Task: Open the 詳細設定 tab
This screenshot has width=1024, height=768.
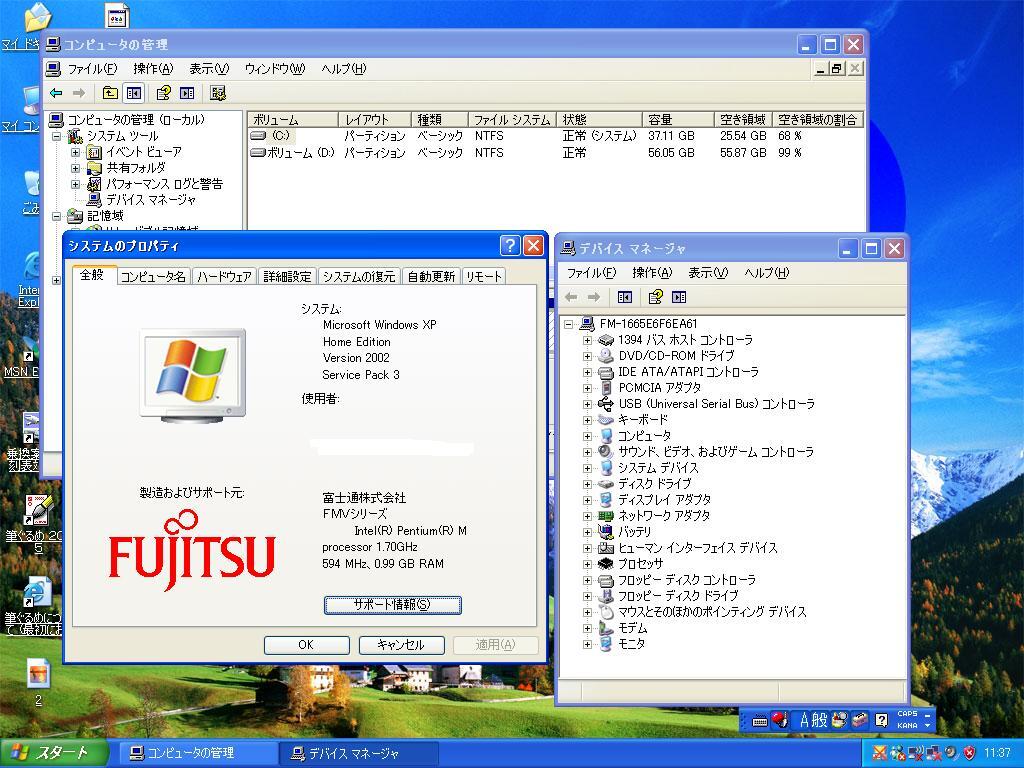Action: (287, 277)
